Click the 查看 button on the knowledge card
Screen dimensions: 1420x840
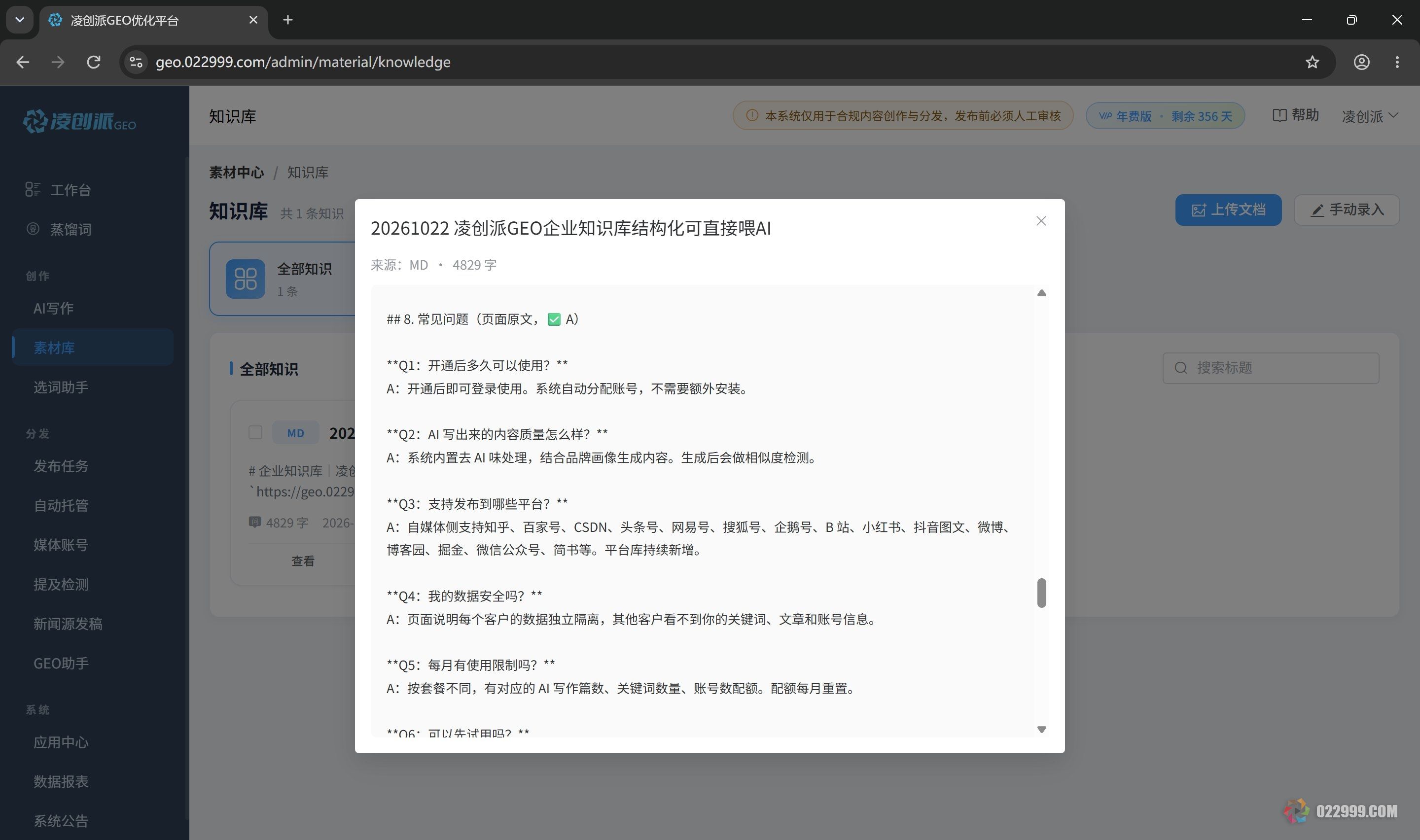click(x=302, y=561)
